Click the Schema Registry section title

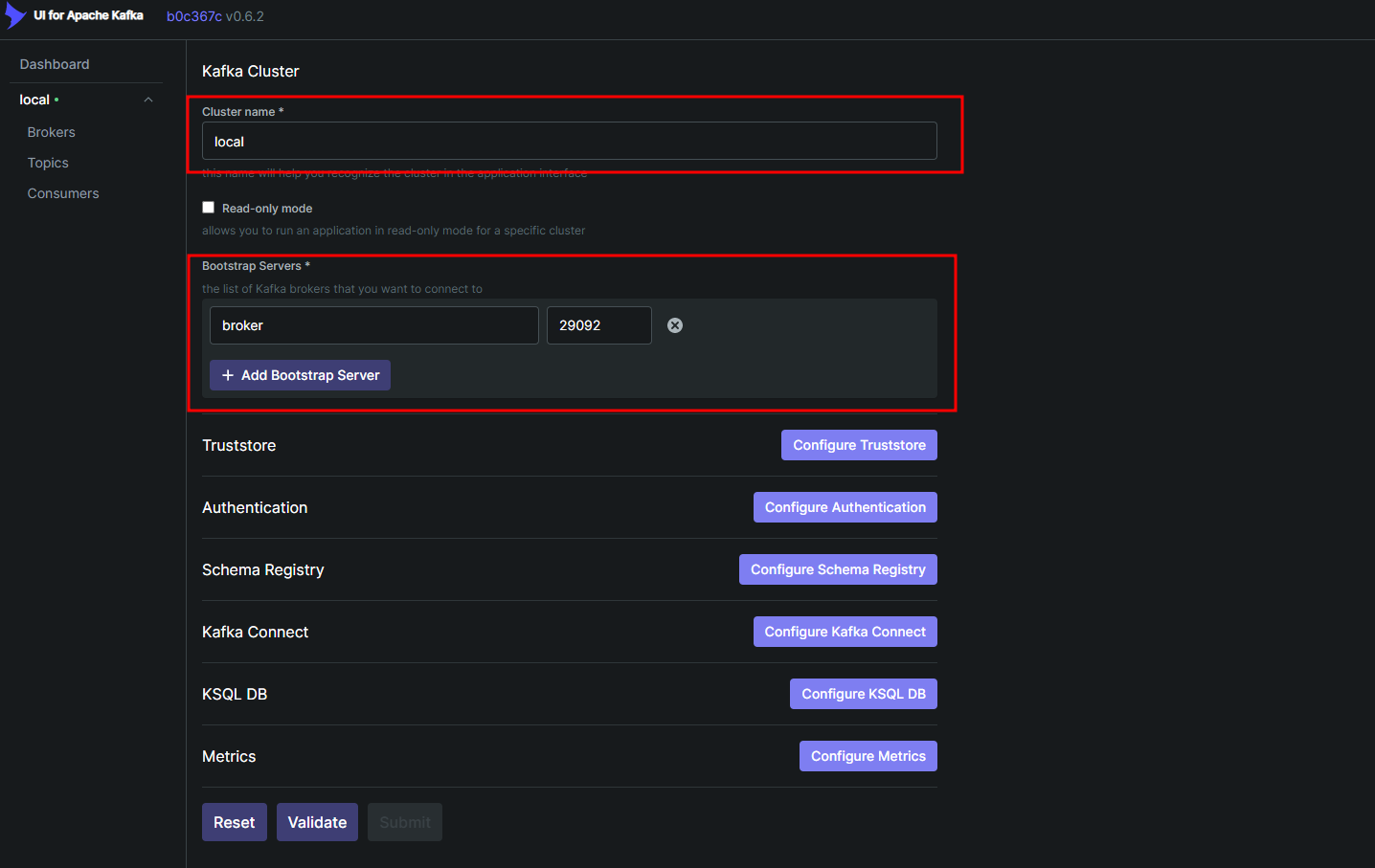263,570
